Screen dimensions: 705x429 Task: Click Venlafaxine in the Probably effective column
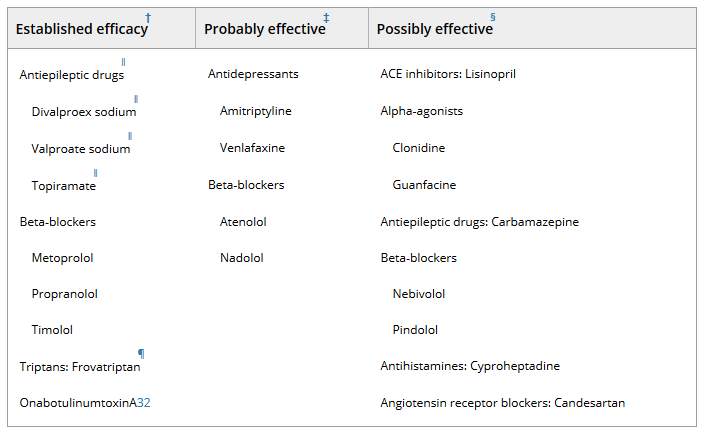coord(252,148)
